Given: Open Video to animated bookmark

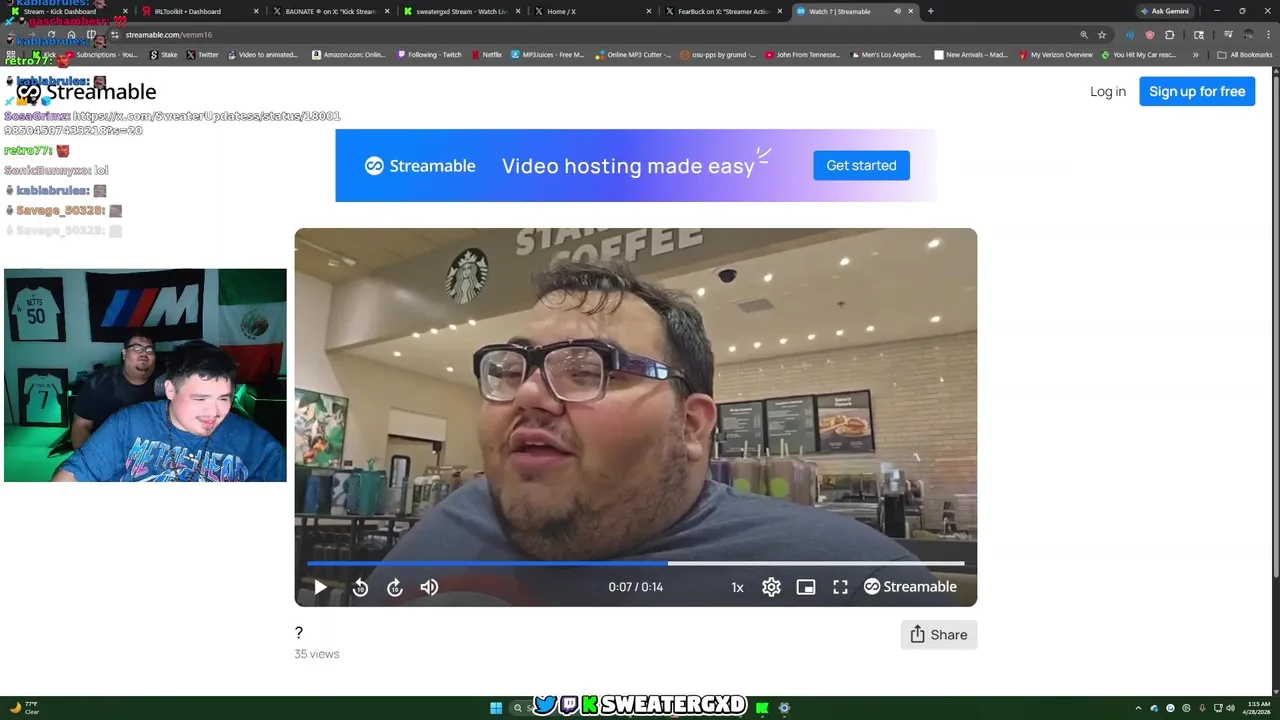Looking at the screenshot, I should point(262,55).
